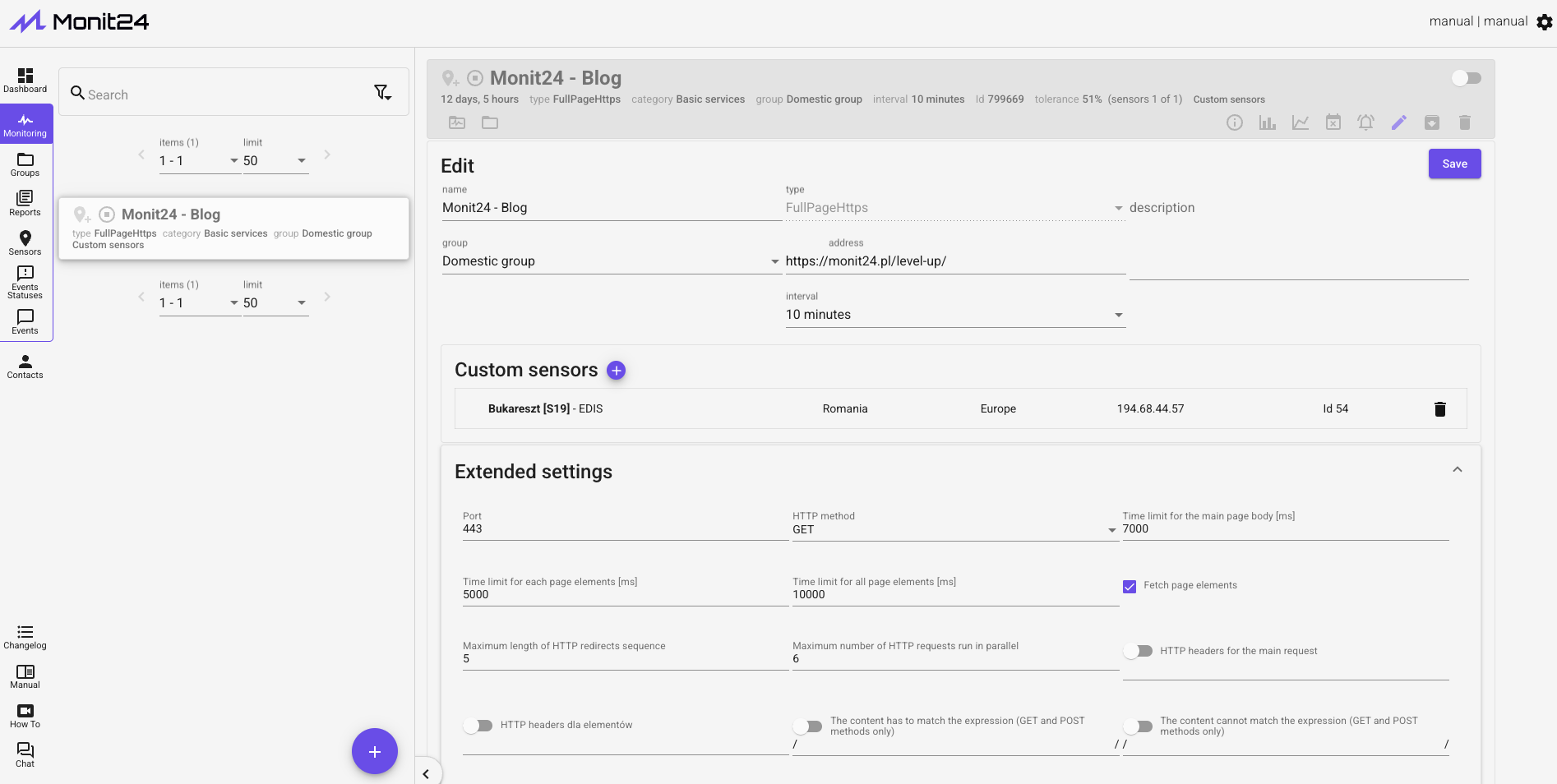Open the settings gear icon
Image resolution: width=1557 pixels, height=784 pixels.
[1545, 22]
